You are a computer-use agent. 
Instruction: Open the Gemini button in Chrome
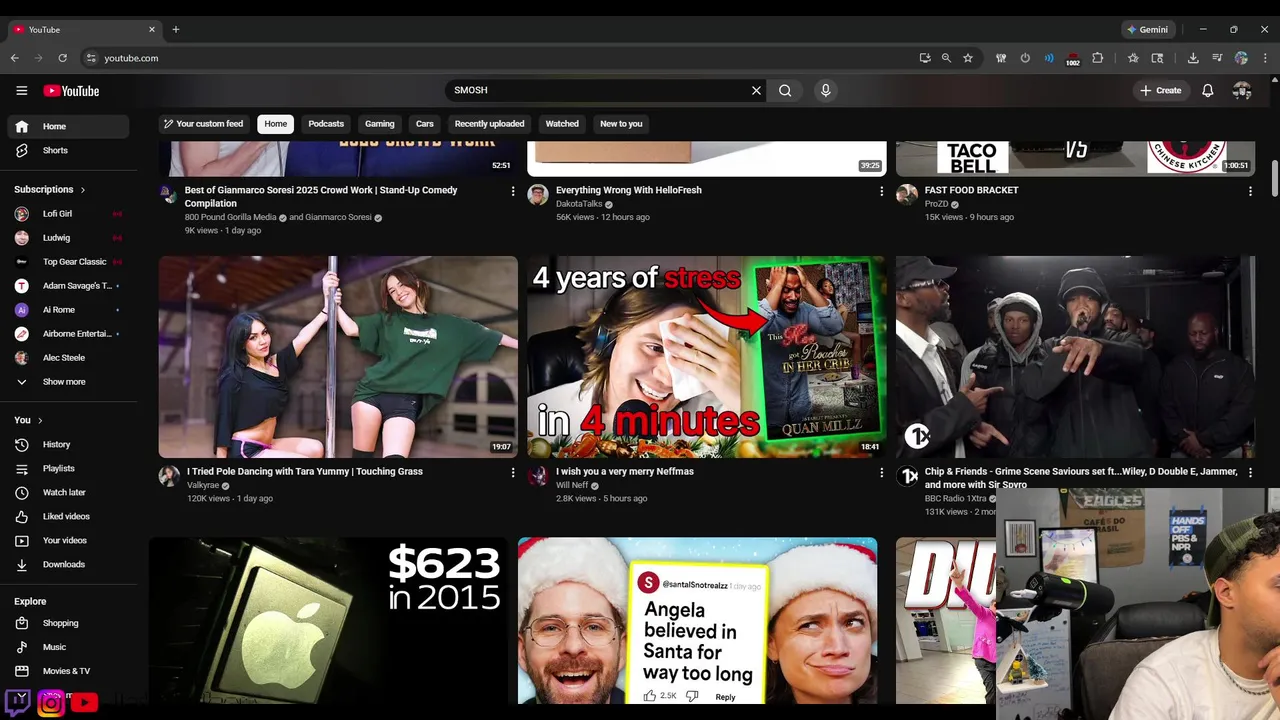tap(1147, 29)
